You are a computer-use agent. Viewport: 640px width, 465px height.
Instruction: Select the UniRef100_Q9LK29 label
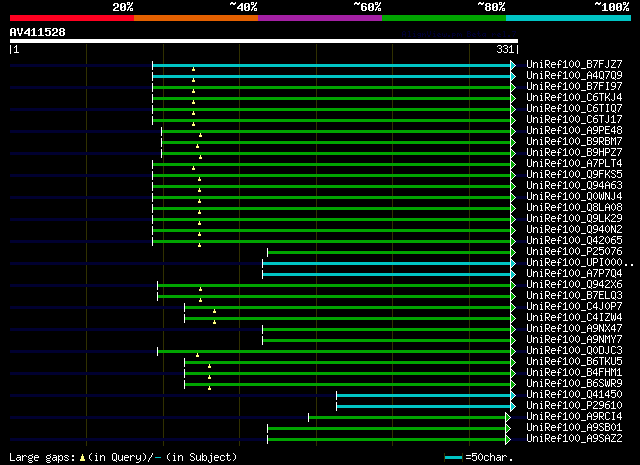(574, 218)
